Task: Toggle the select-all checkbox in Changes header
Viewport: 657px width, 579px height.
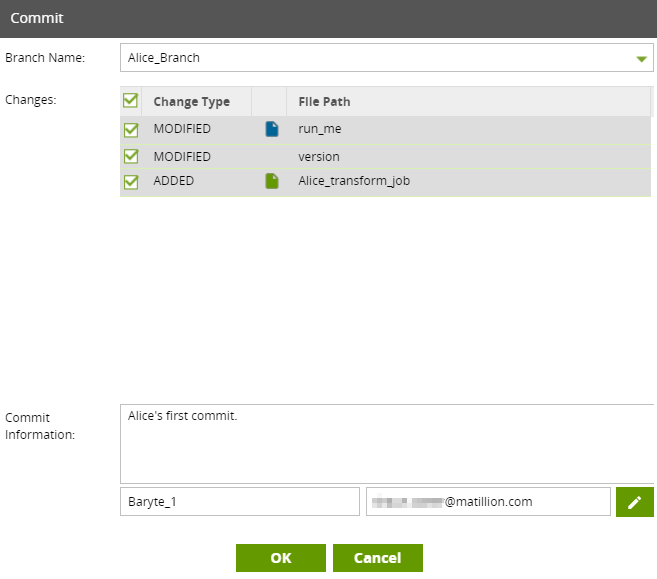Action: (x=130, y=101)
